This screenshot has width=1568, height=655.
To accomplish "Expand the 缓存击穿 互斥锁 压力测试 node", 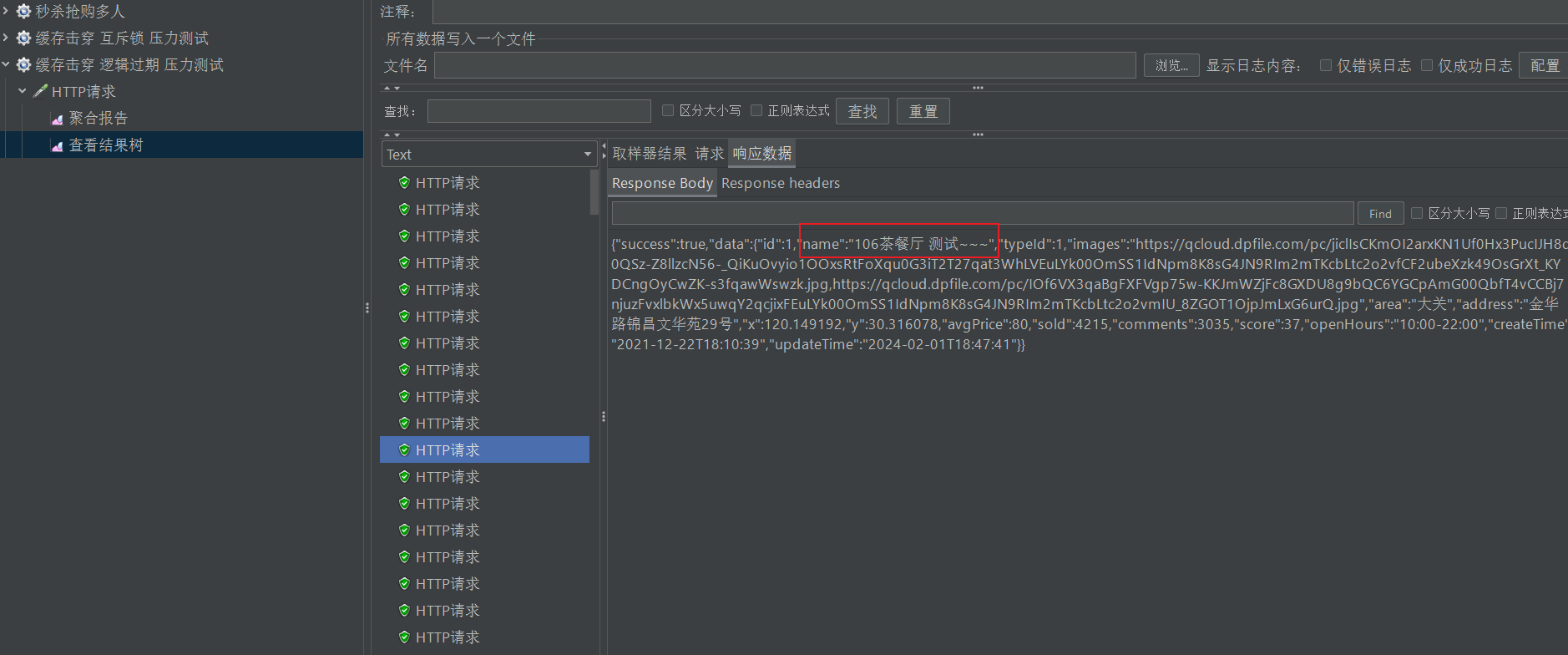I will click(5, 38).
